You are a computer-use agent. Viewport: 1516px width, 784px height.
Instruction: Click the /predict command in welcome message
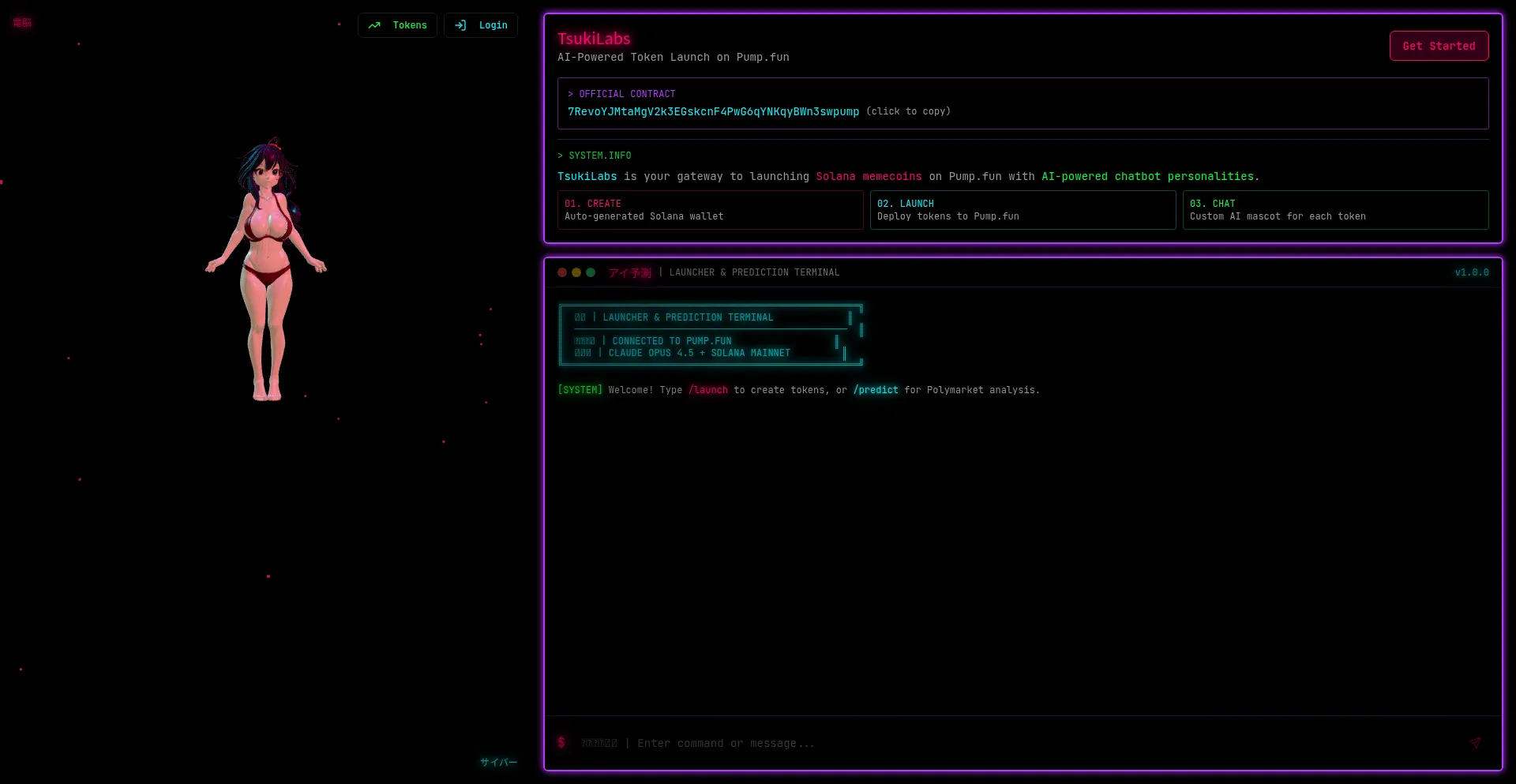pyautogui.click(x=876, y=390)
